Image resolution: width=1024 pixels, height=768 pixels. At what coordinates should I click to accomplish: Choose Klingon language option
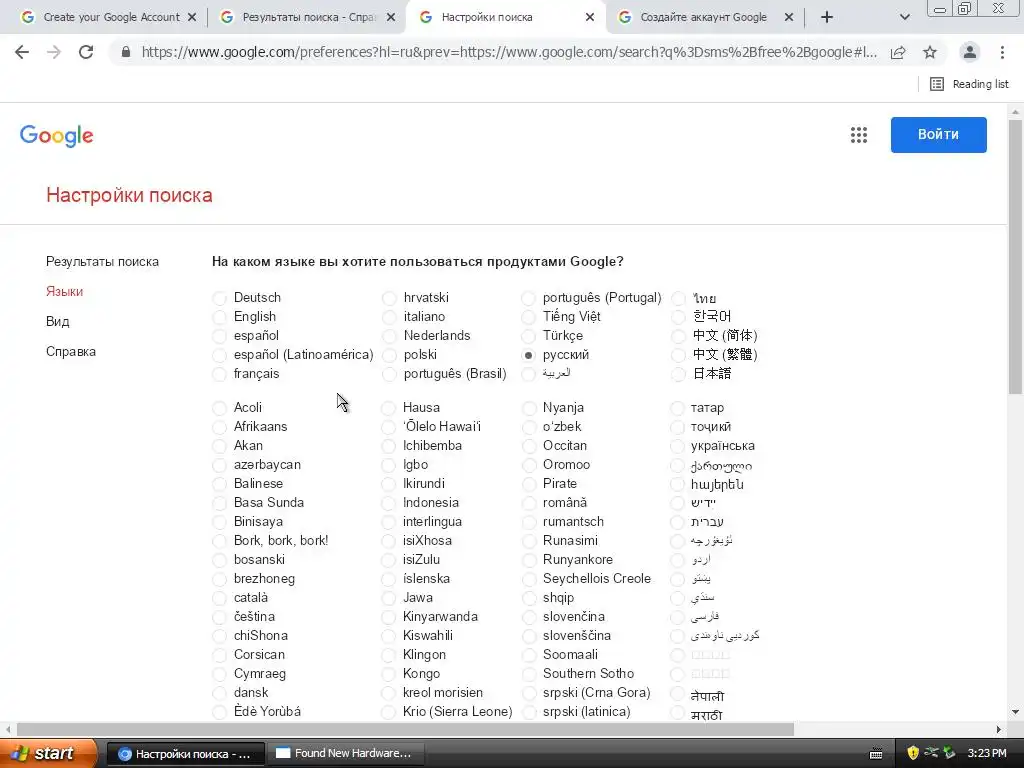tap(389, 655)
